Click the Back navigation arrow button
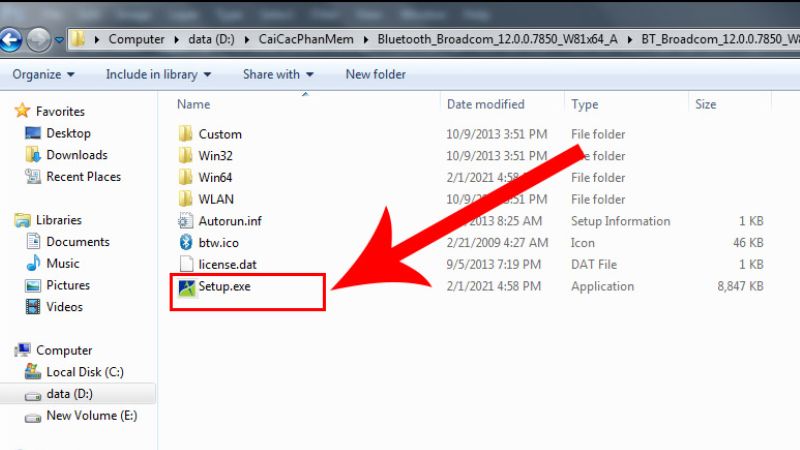 click(x=10, y=40)
